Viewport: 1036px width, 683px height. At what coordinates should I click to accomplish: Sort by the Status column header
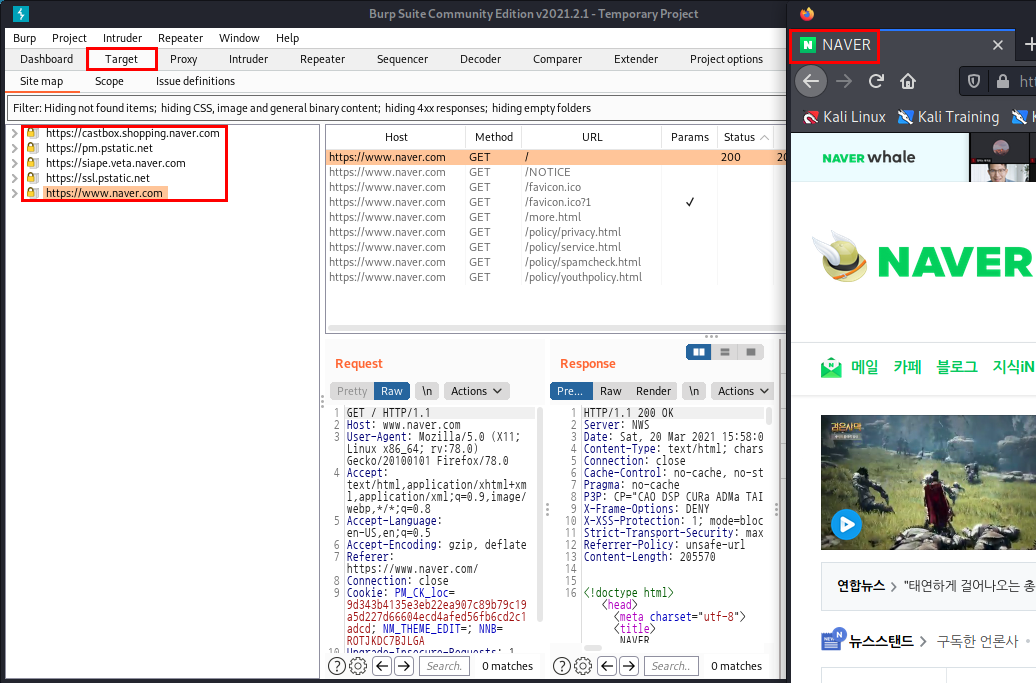[x=745, y=137]
